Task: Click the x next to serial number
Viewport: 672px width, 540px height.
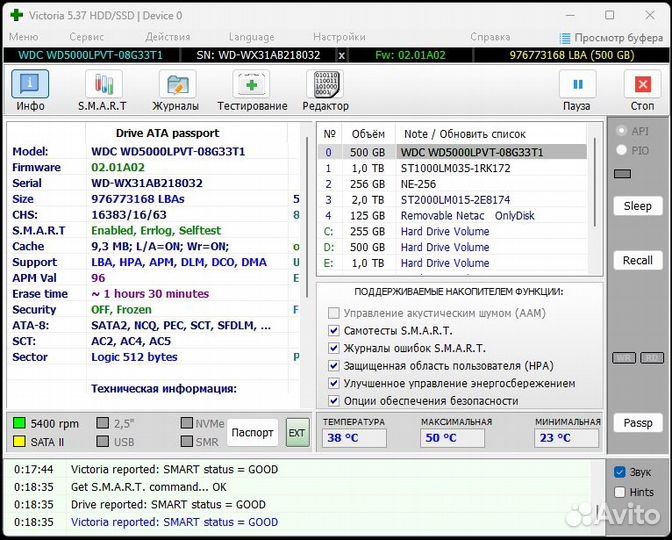Action: pyautogui.click(x=342, y=55)
